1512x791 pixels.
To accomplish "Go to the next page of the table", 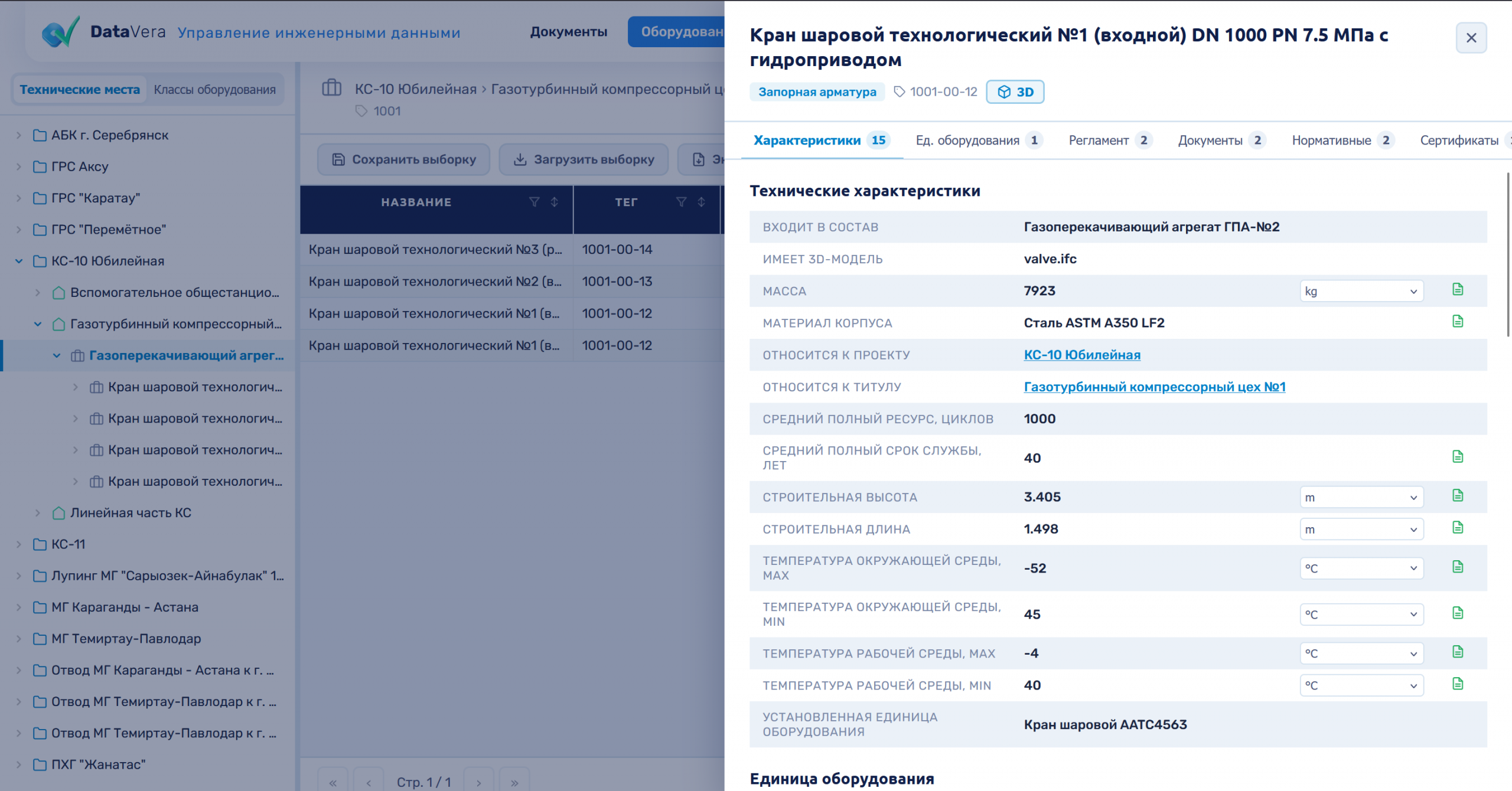I will point(478,782).
